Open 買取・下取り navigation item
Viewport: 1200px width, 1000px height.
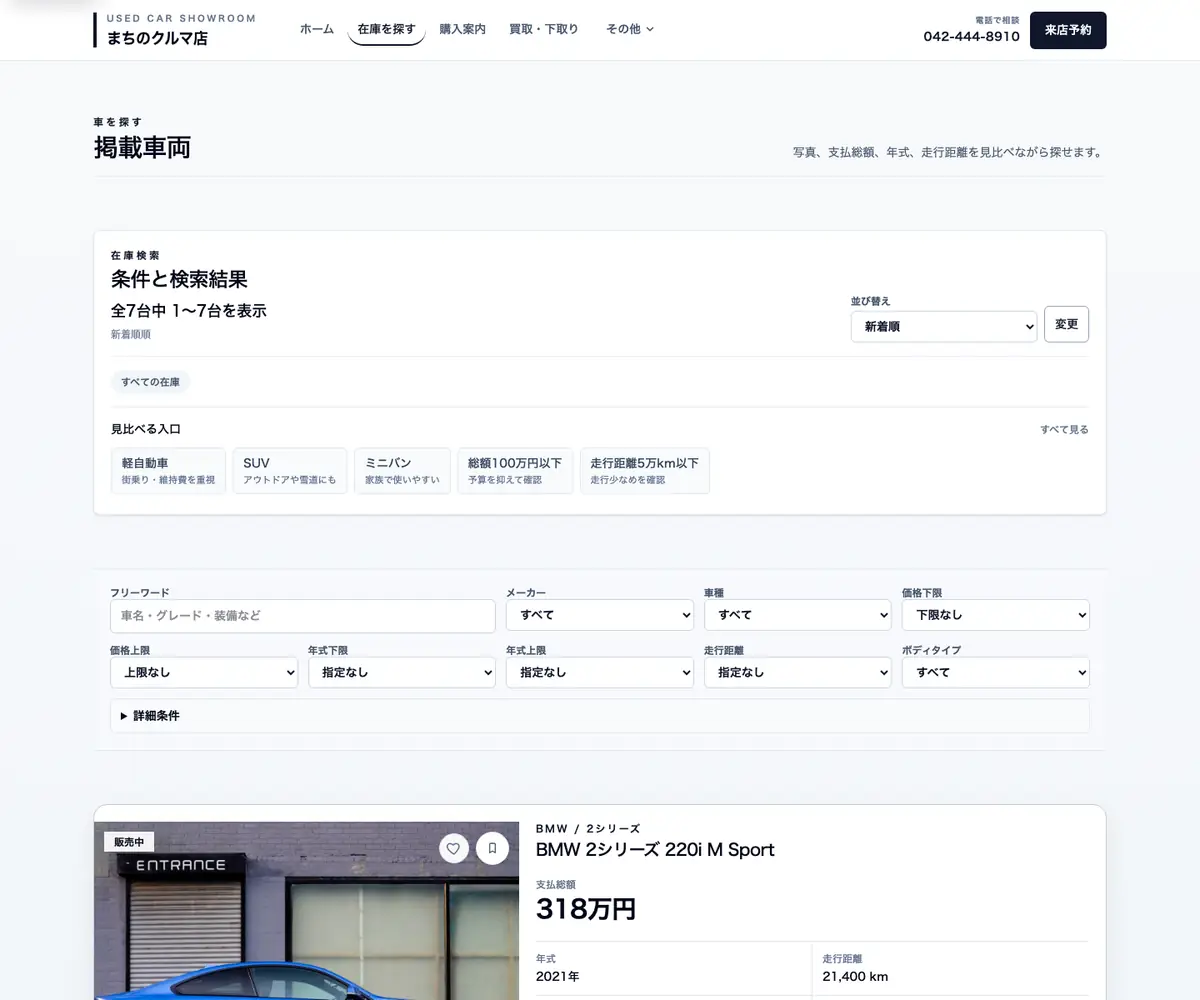pos(544,30)
